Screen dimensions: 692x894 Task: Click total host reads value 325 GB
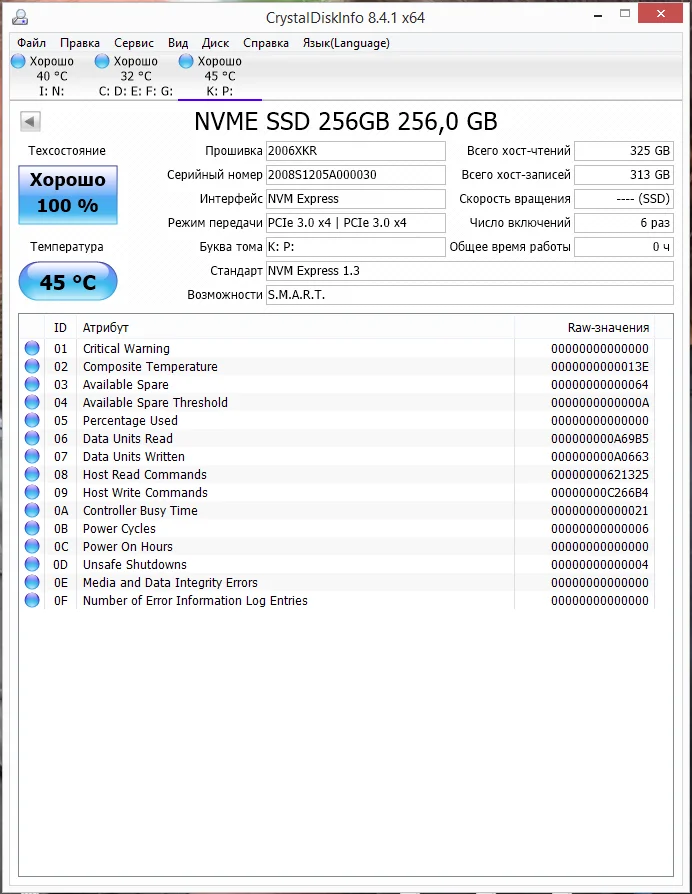[624, 151]
